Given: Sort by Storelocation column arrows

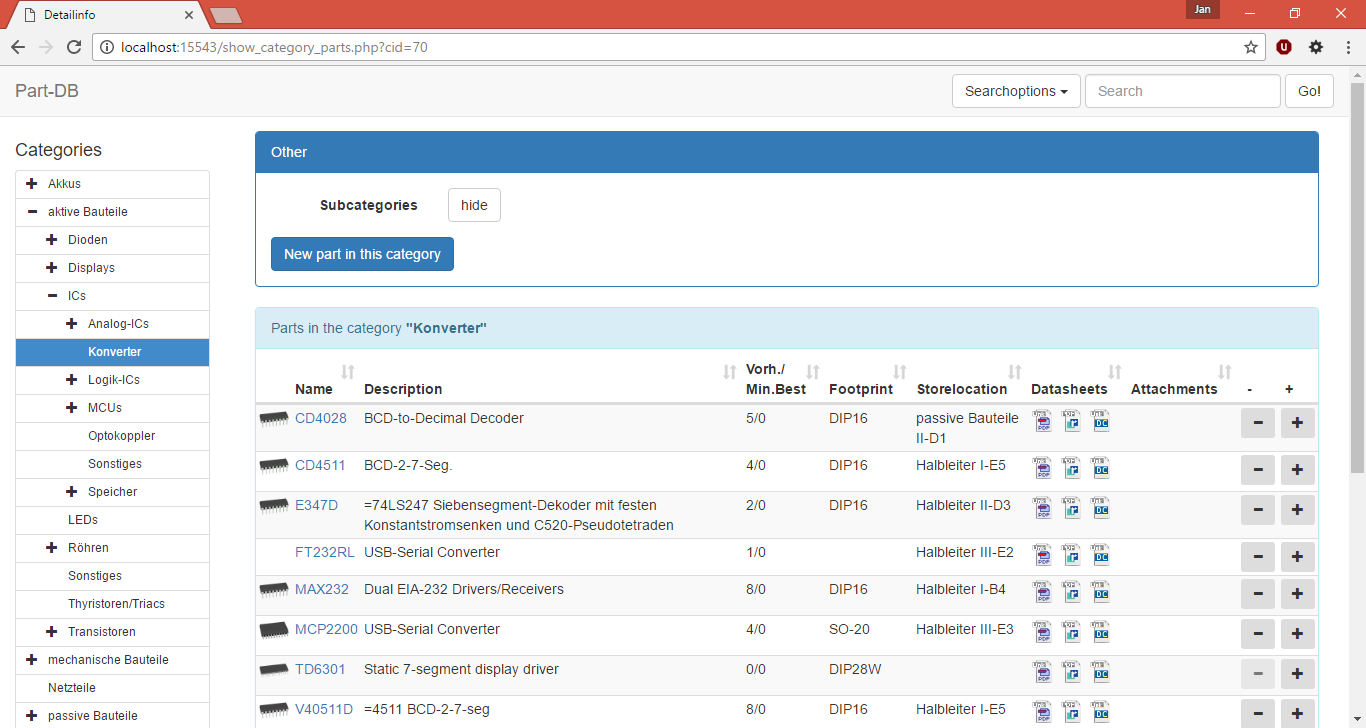Looking at the screenshot, I should click(1014, 372).
